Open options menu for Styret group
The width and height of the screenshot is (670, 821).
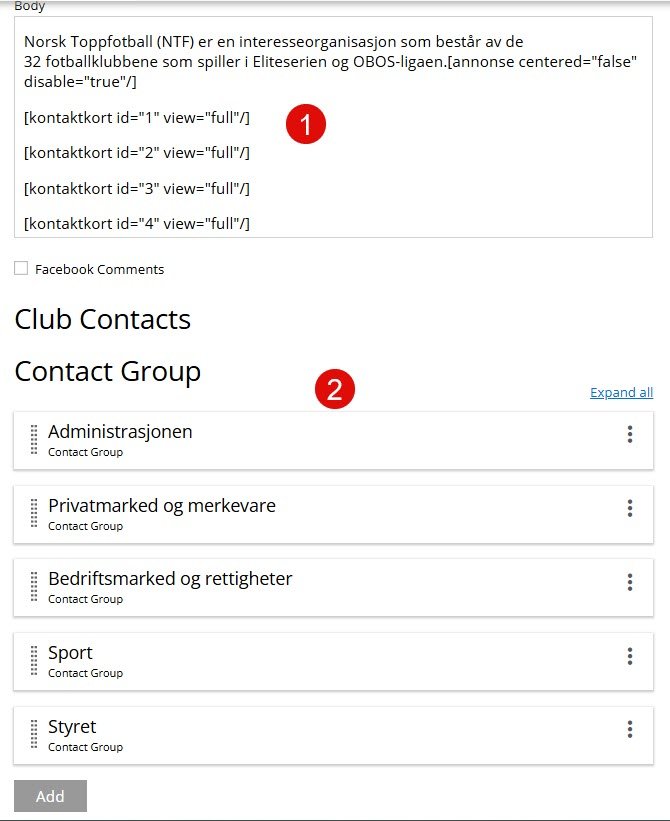click(629, 730)
